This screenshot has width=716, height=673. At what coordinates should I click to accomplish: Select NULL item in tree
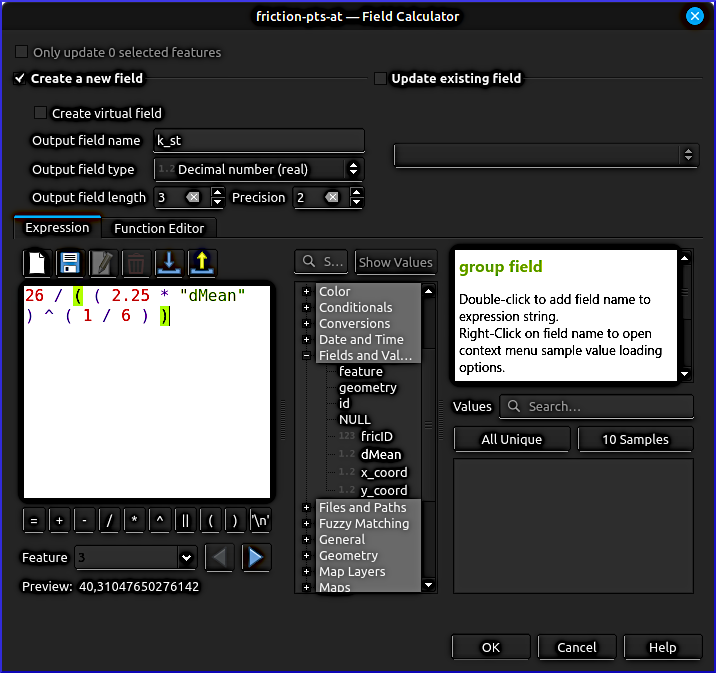pyautogui.click(x=355, y=419)
